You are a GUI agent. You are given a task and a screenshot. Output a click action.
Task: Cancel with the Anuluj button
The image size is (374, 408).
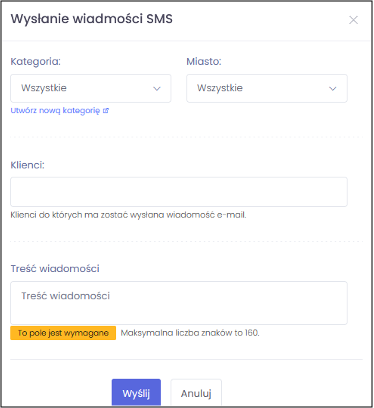[x=196, y=393]
